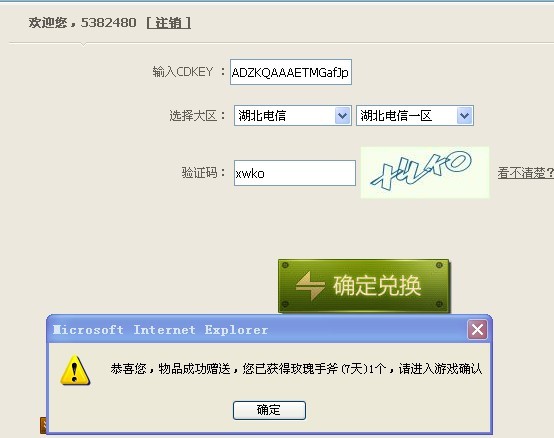Image resolution: width=554 pixels, height=438 pixels.
Task: Focus the 输入CDKEY text field
Action: (x=291, y=72)
